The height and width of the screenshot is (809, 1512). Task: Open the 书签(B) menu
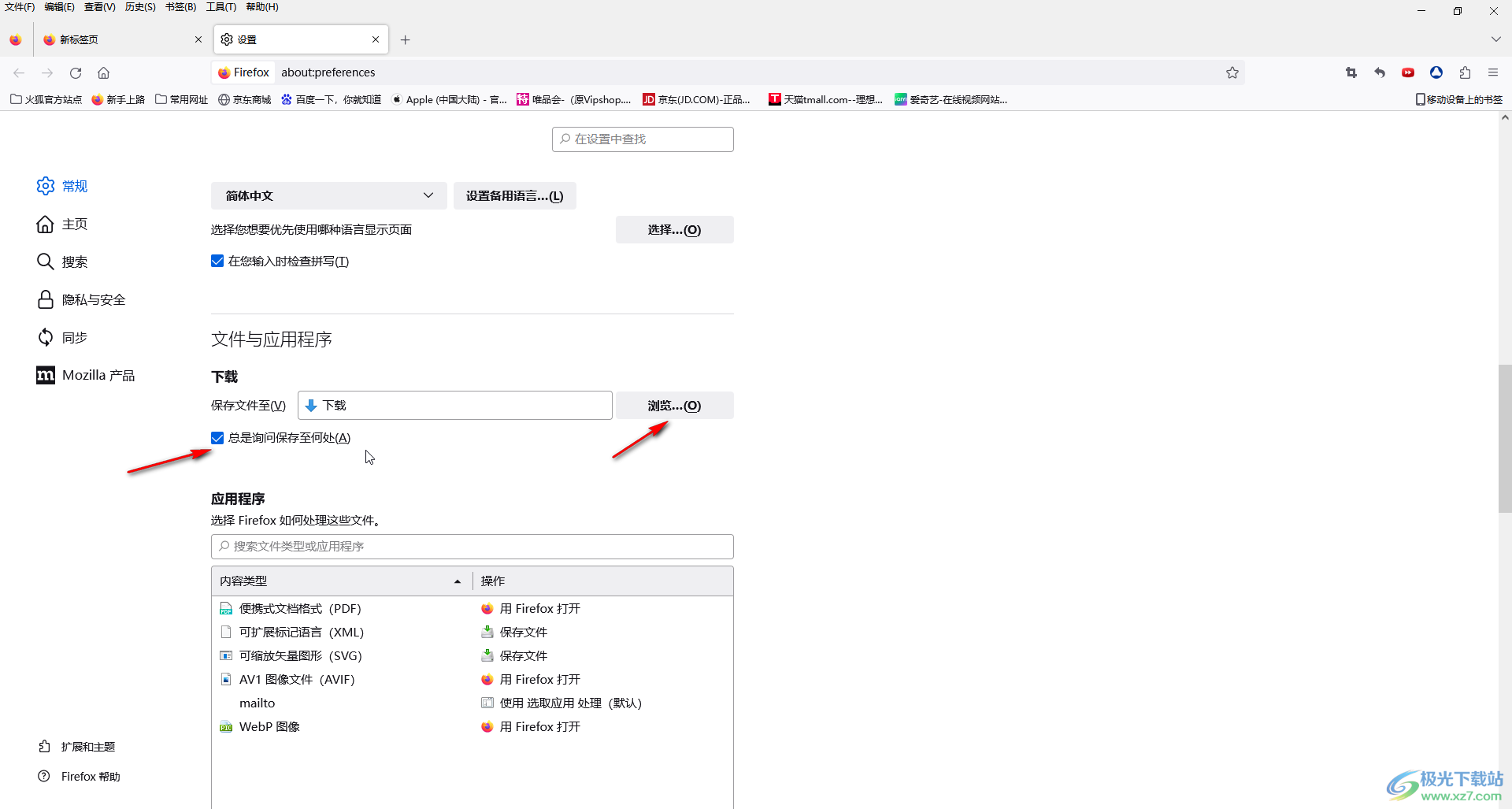click(180, 7)
